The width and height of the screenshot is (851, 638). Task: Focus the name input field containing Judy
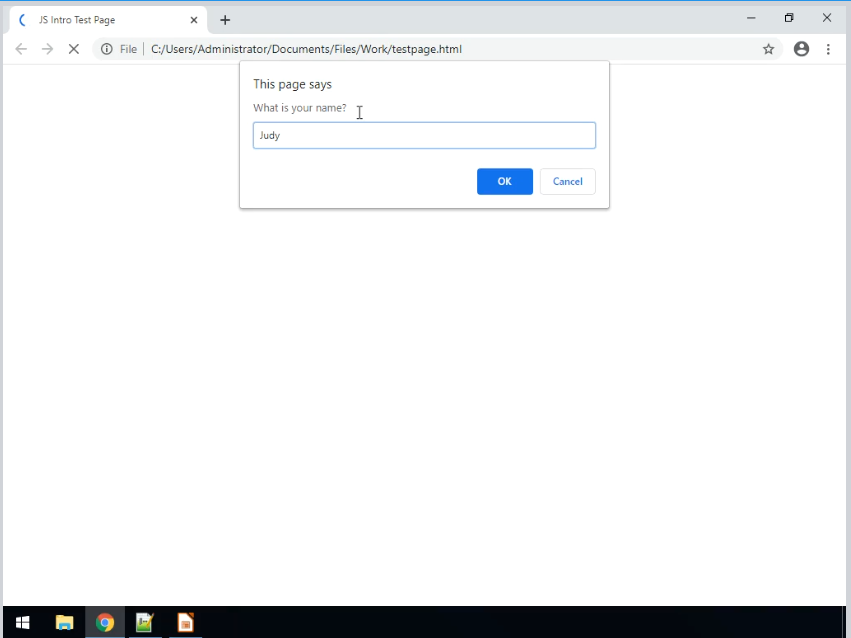click(424, 135)
